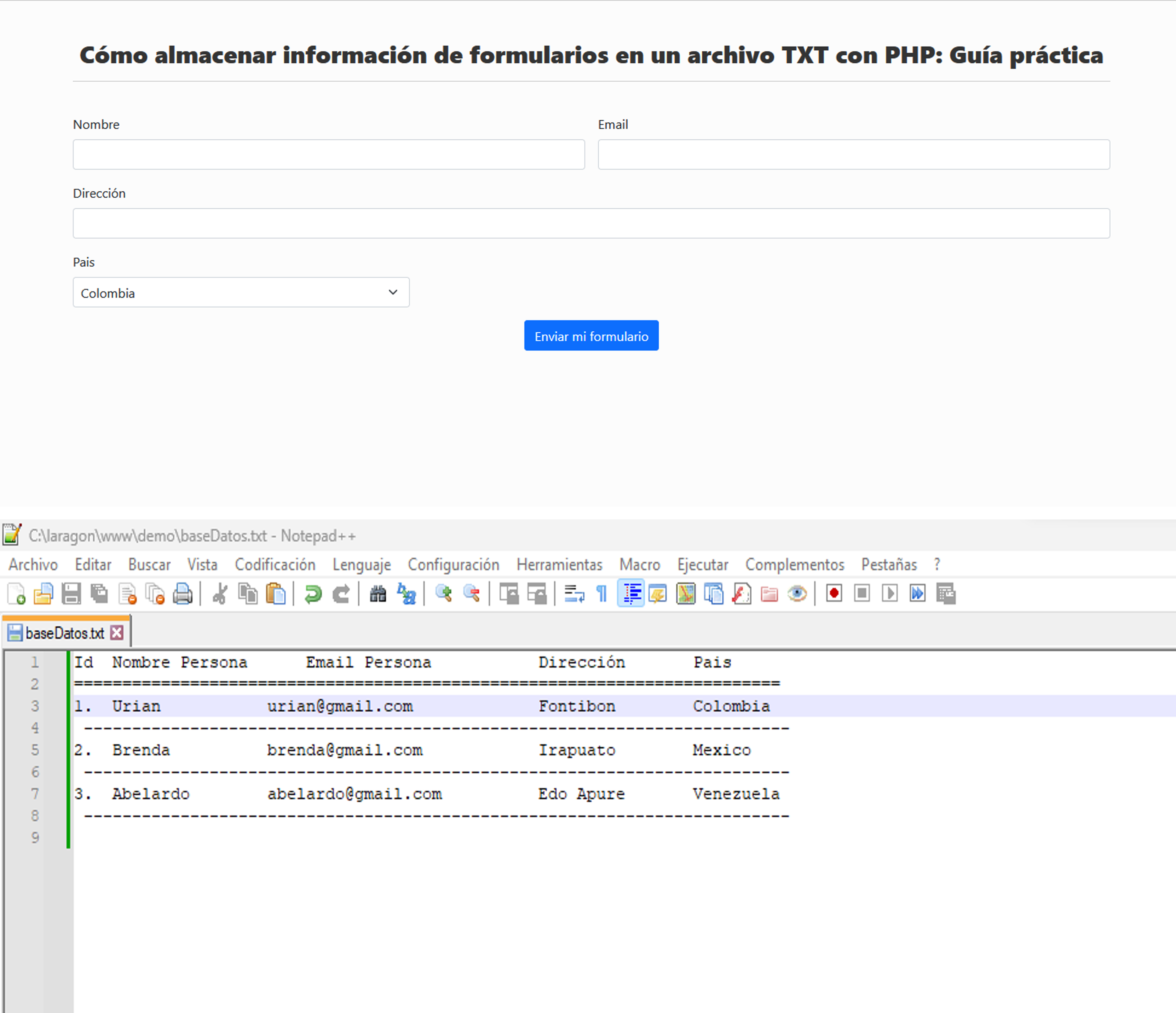Toggle show all characters pilcrow icon
The width and height of the screenshot is (1176, 1013).
tap(602, 594)
